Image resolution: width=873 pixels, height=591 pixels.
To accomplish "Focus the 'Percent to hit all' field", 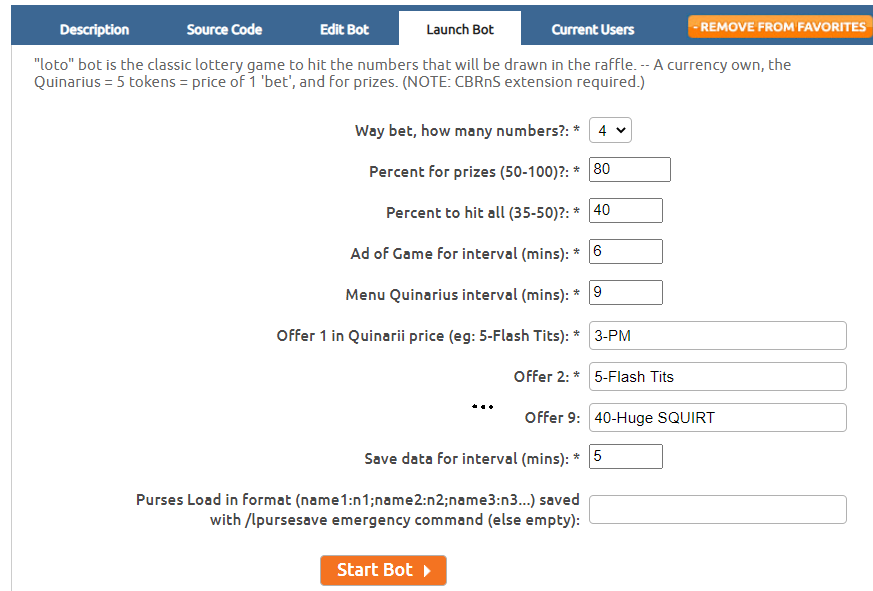I will (625, 210).
